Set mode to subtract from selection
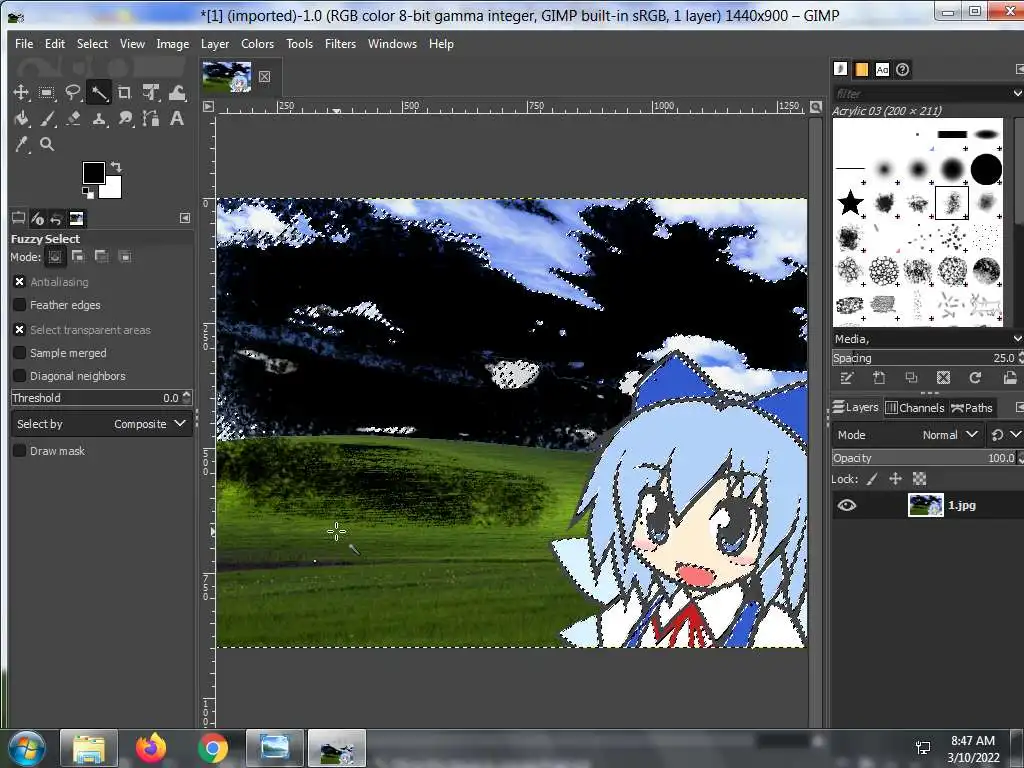This screenshot has width=1024, height=768. tap(102, 257)
